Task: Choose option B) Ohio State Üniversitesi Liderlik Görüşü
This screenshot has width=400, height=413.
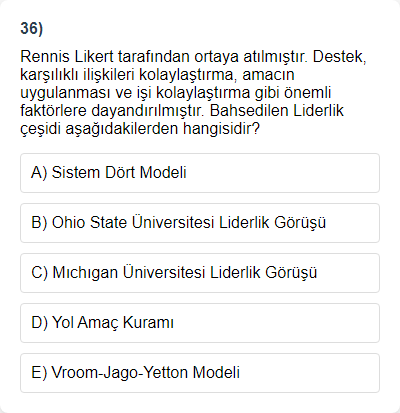Action: point(200,223)
